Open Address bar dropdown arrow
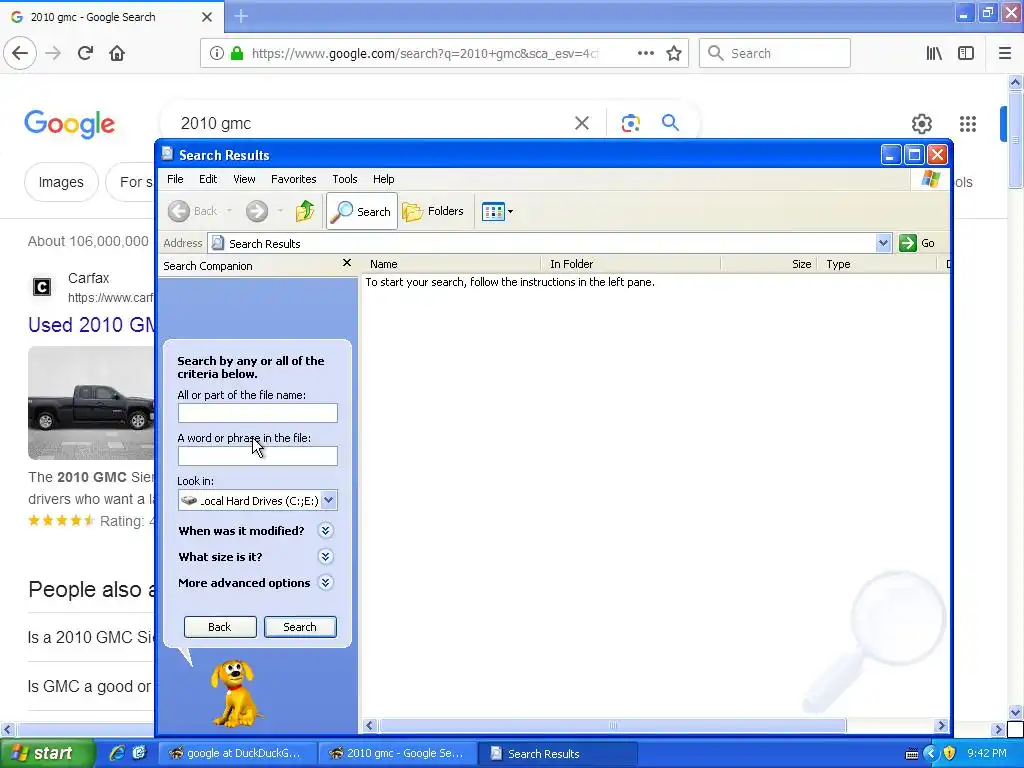The image size is (1024, 768). click(883, 243)
